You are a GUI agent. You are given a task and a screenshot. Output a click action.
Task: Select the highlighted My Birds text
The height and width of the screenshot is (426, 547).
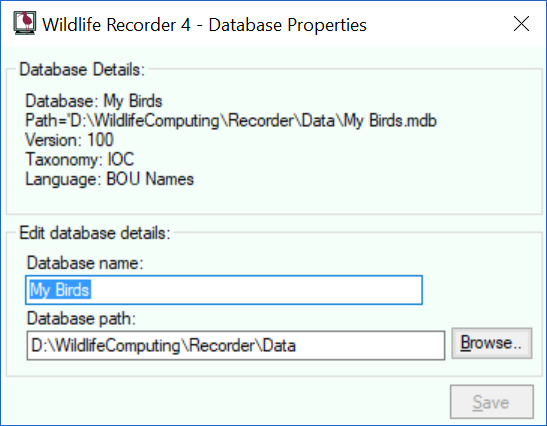pyautogui.click(x=60, y=290)
